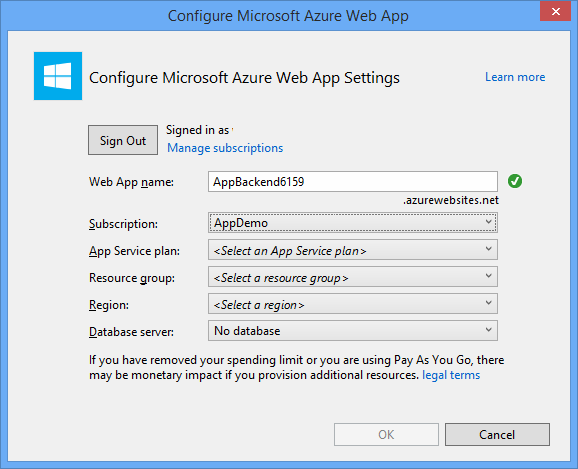Click the Sign Out button
Screen dimensions: 578x469
123,140
